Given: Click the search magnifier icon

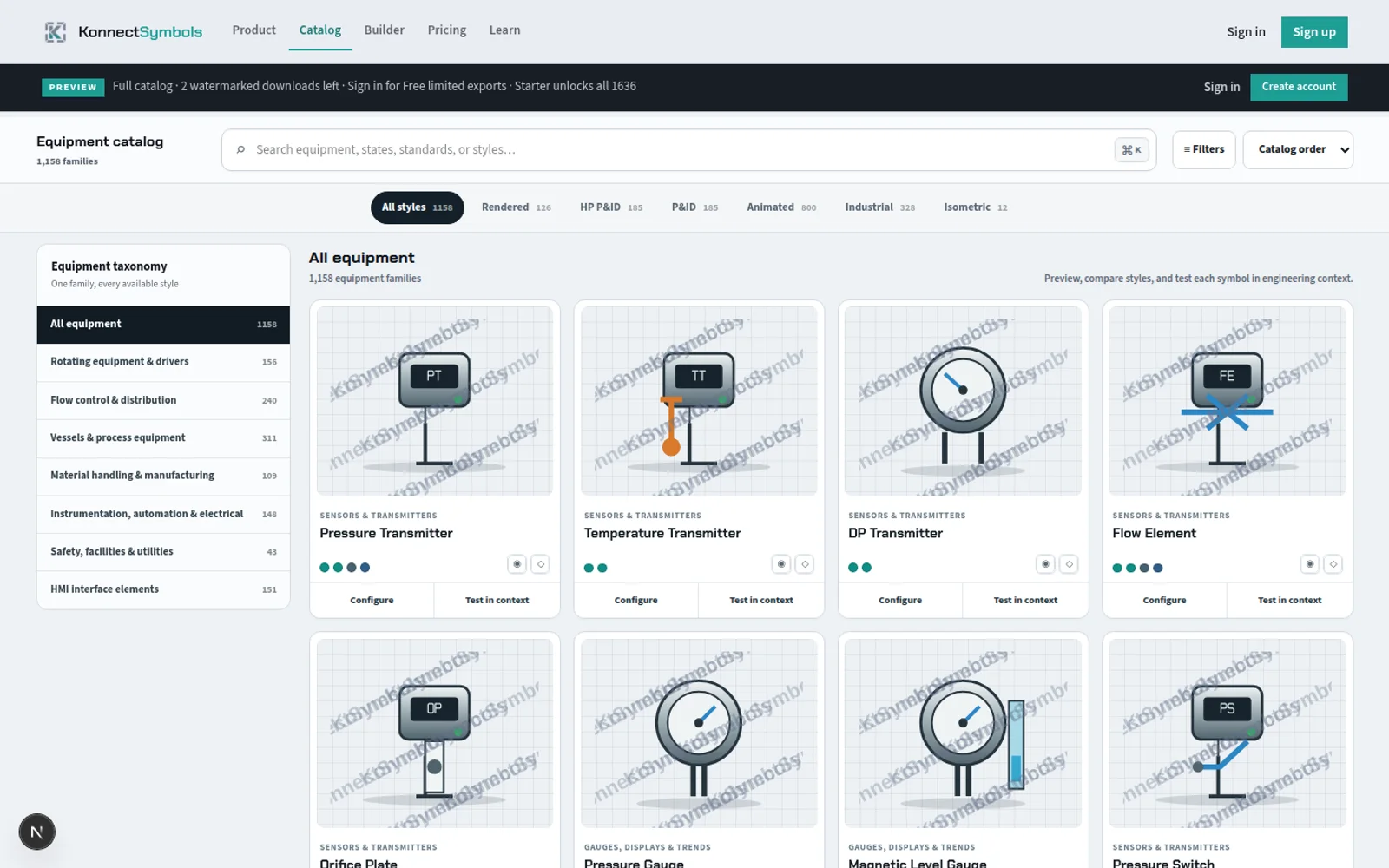Looking at the screenshot, I should 240,149.
